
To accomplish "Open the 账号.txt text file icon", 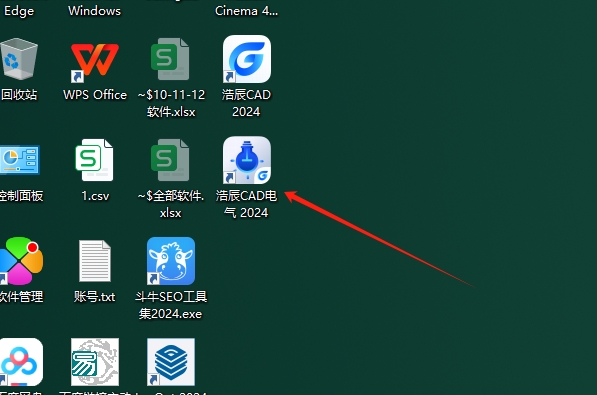I will 95,261.
